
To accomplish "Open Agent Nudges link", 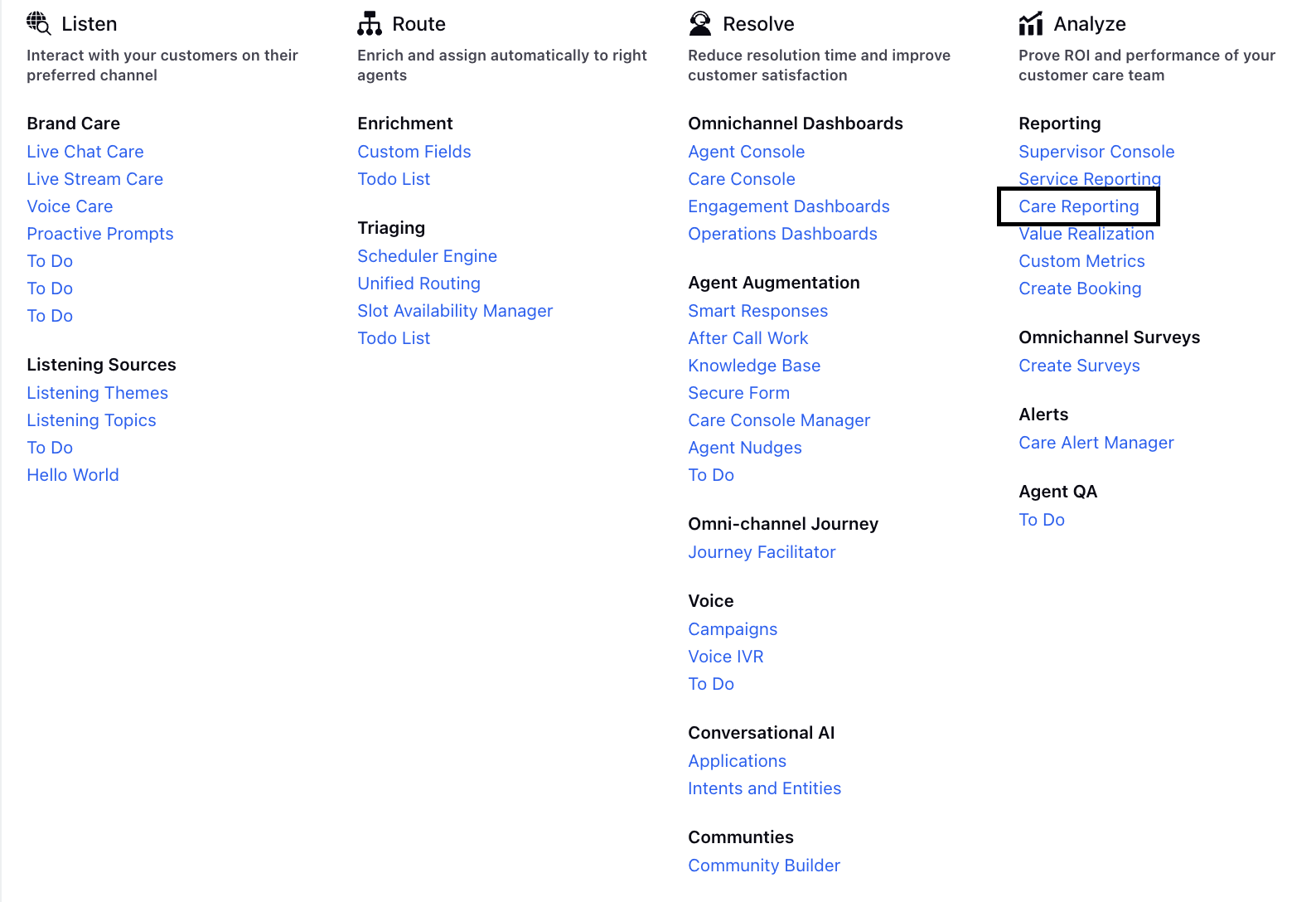I will point(745,448).
